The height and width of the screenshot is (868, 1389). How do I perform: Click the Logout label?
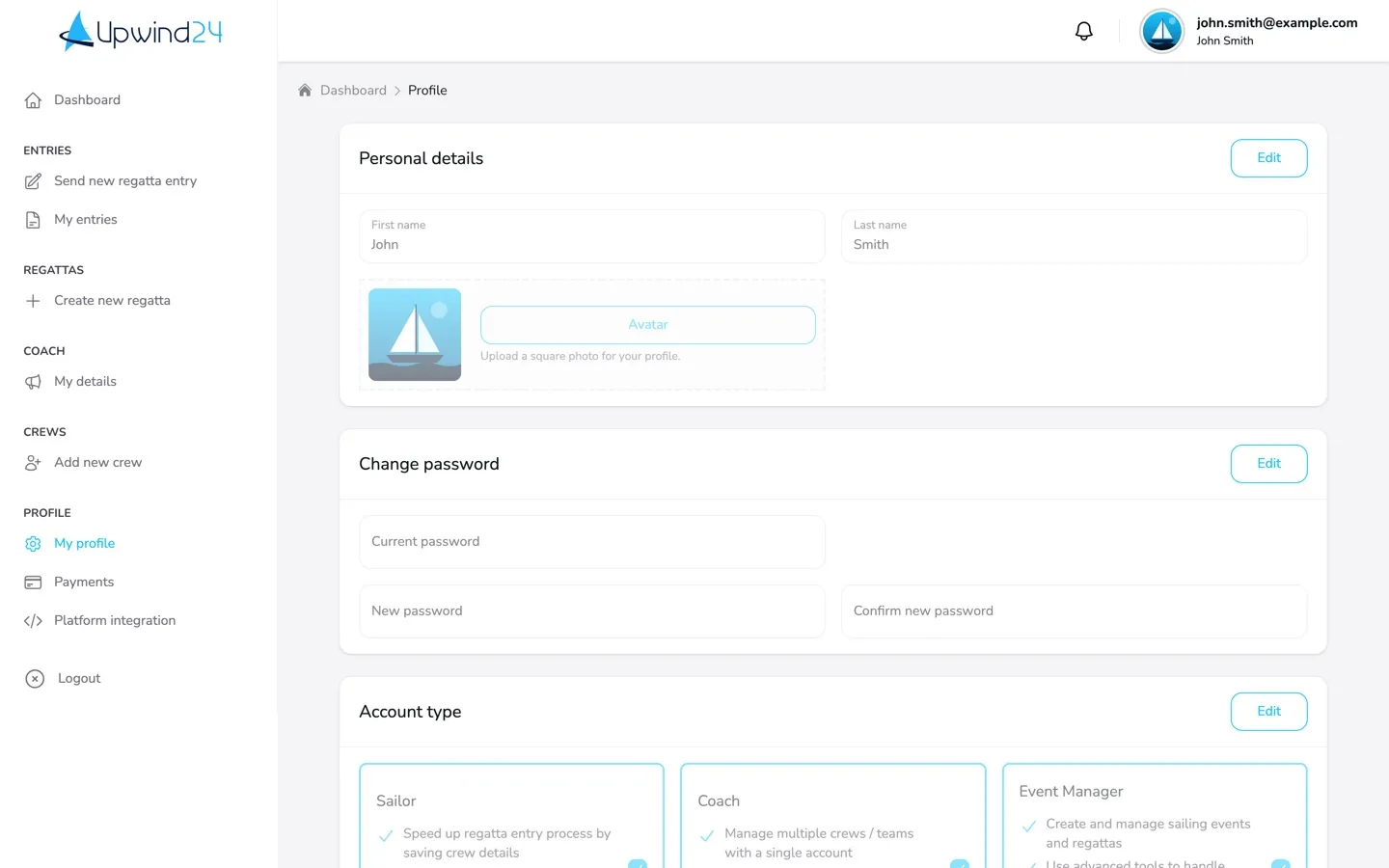[79, 679]
